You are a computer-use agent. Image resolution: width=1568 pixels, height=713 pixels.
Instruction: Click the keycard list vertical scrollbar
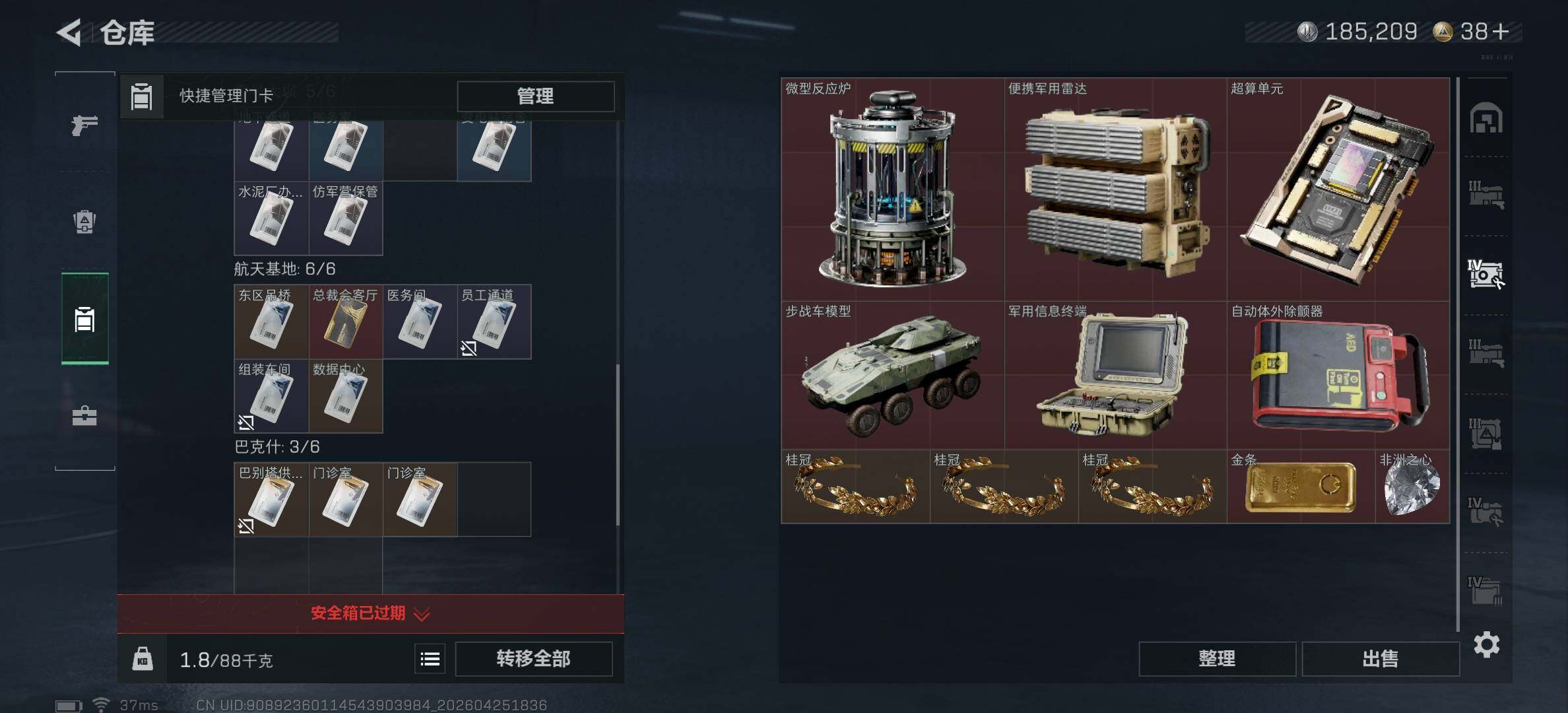tap(618, 444)
